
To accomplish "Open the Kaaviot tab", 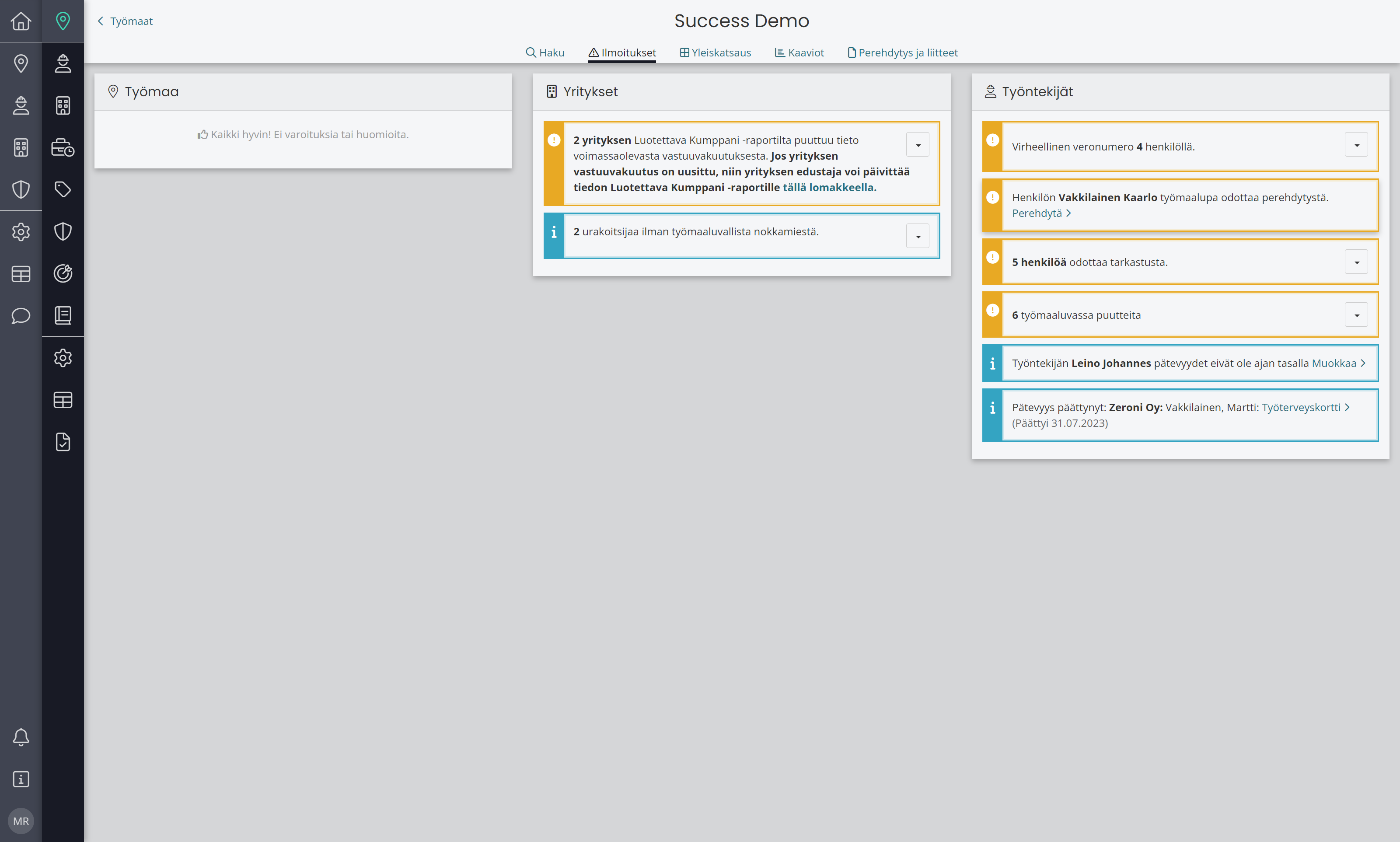I will 799,53.
